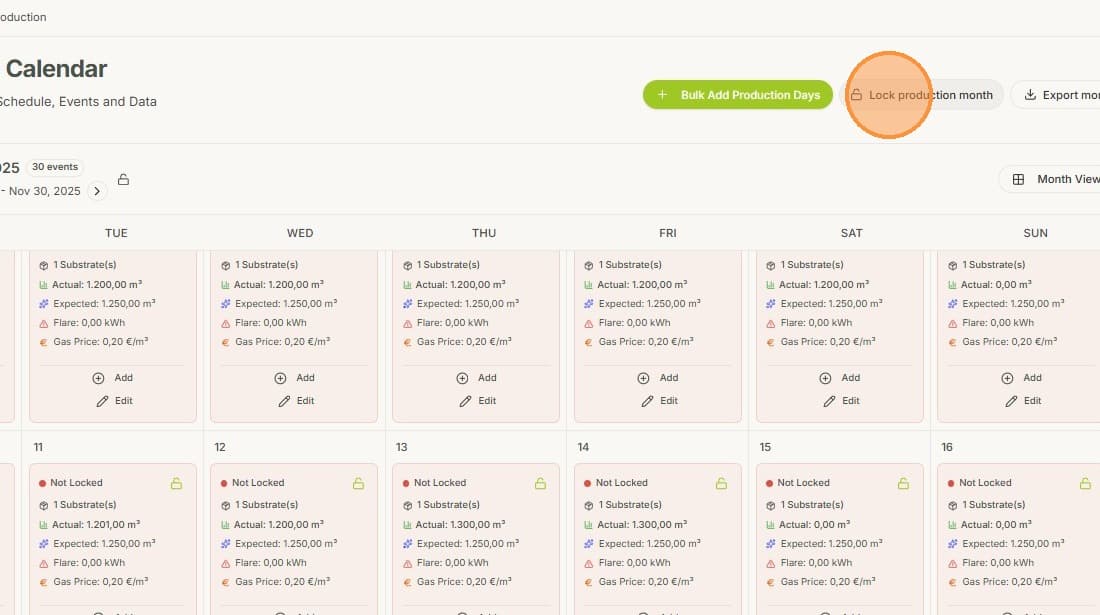Toggle the lock on day 12 card

358,483
